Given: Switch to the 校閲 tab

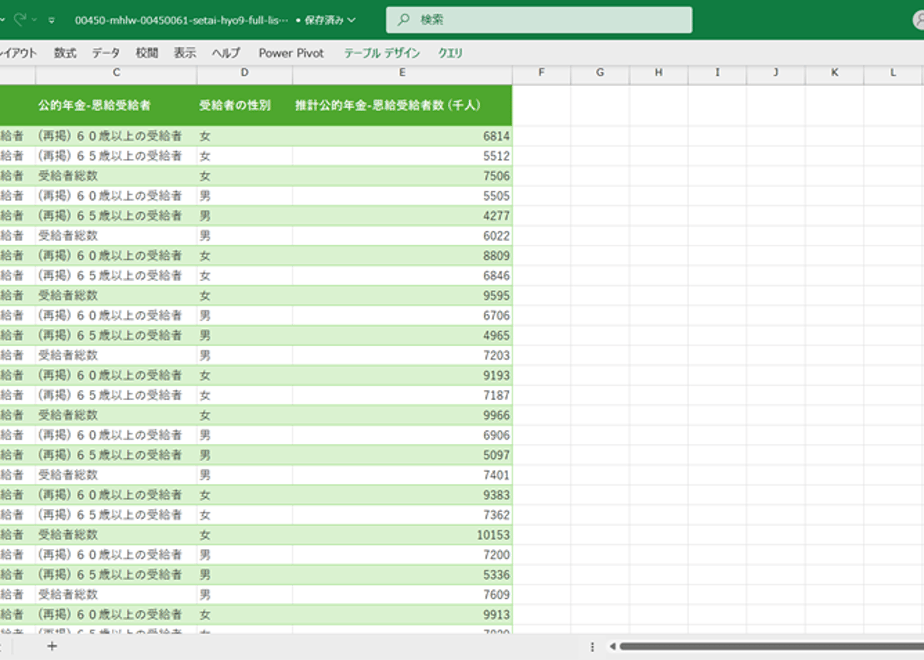Looking at the screenshot, I should (147, 53).
